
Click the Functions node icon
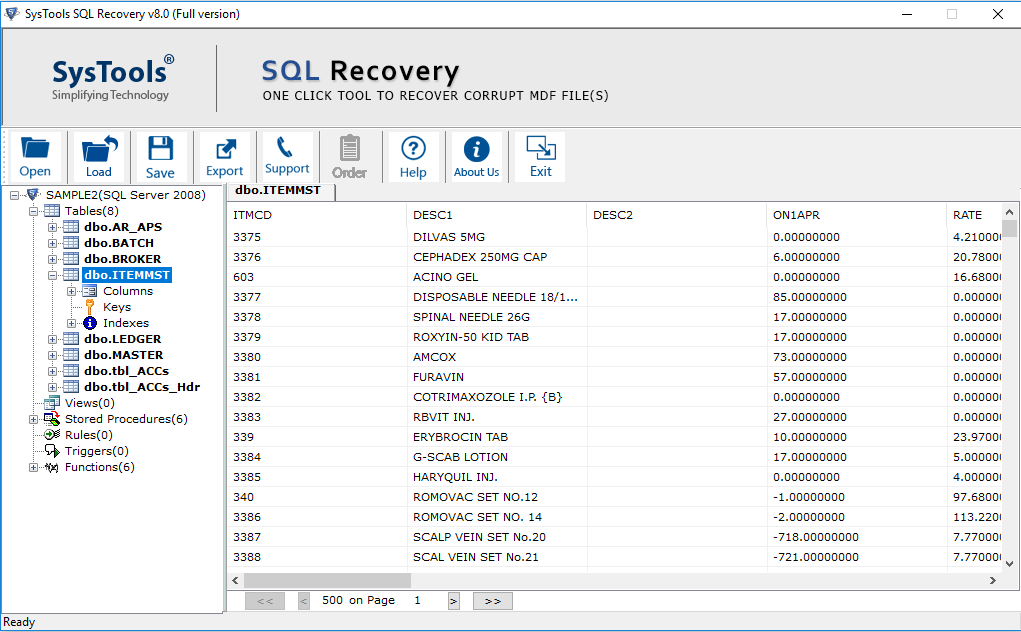point(52,467)
